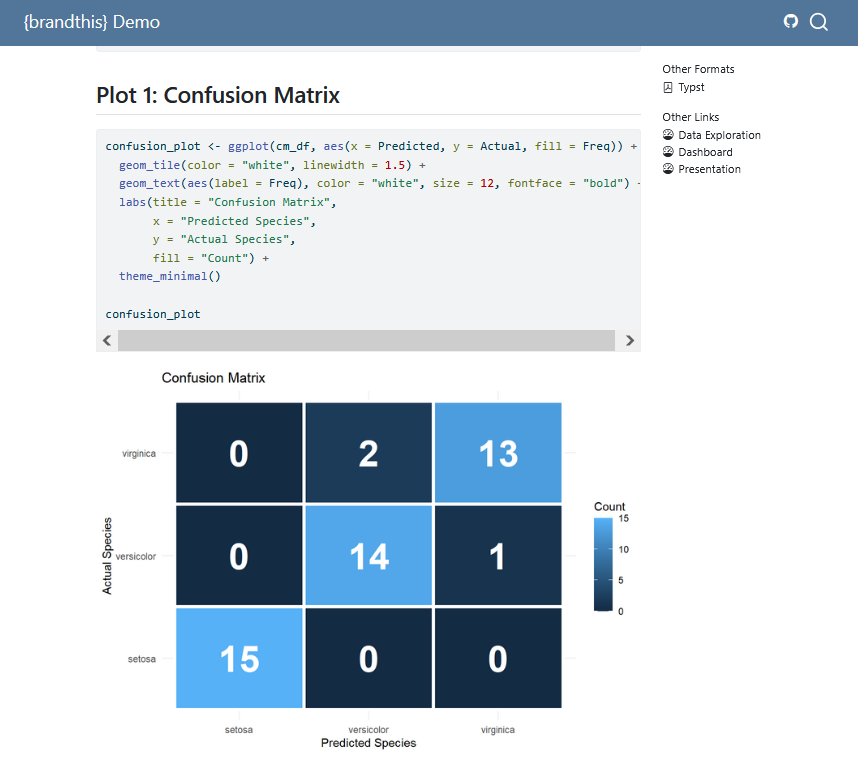Viewport: 858px width, 760px height.
Task: Click the search magnifier icon
Action: coord(819,22)
